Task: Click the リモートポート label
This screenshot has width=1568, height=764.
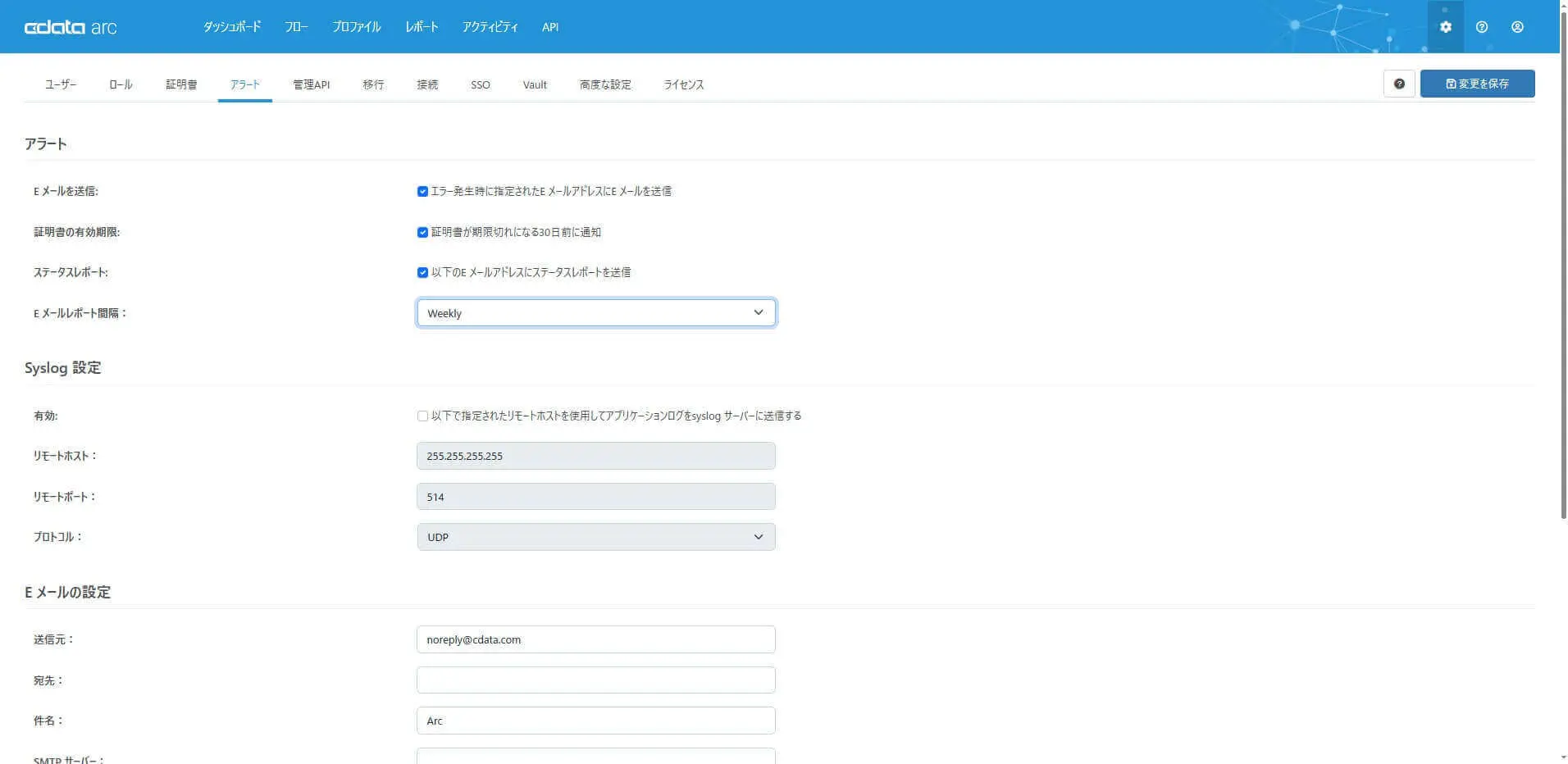Action: (65, 497)
